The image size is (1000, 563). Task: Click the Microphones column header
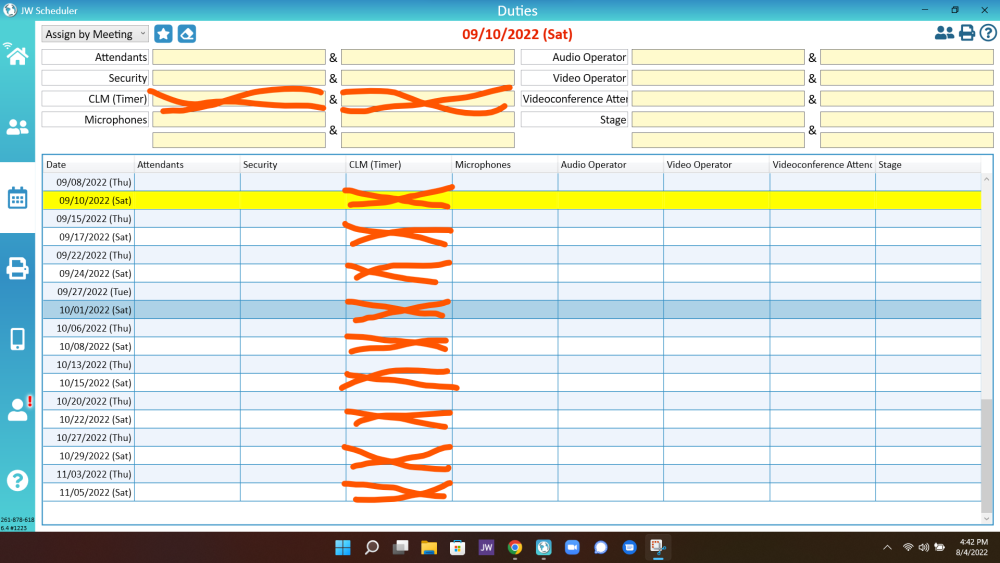point(505,165)
